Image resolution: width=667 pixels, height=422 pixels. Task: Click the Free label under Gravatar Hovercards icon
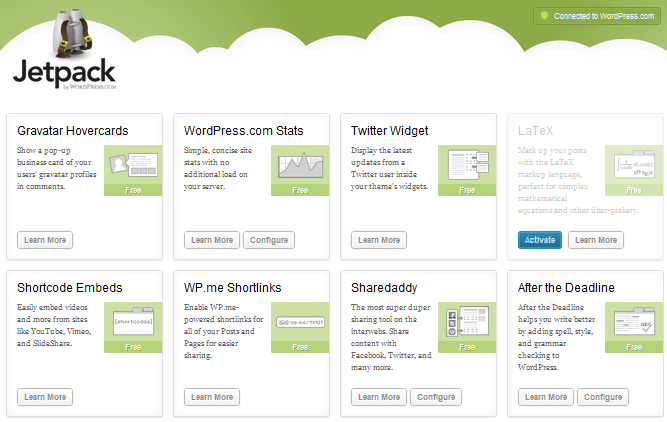(x=133, y=190)
